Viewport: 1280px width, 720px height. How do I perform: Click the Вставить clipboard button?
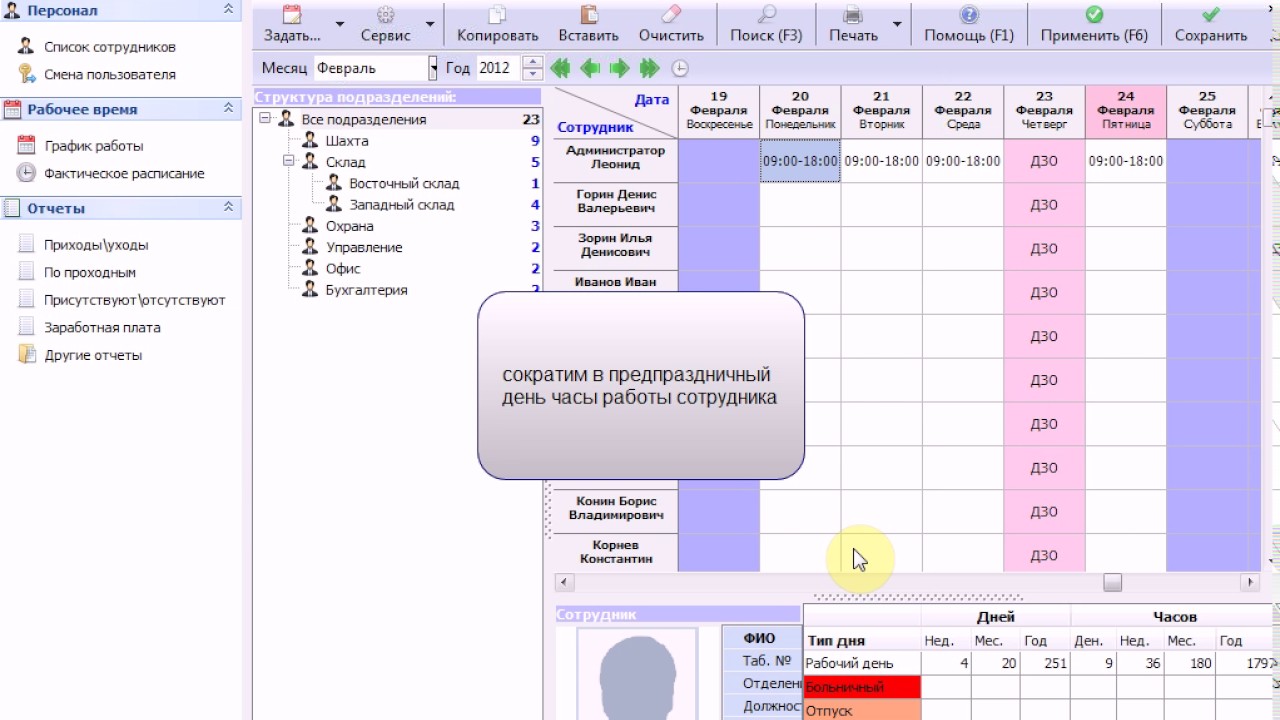click(589, 24)
